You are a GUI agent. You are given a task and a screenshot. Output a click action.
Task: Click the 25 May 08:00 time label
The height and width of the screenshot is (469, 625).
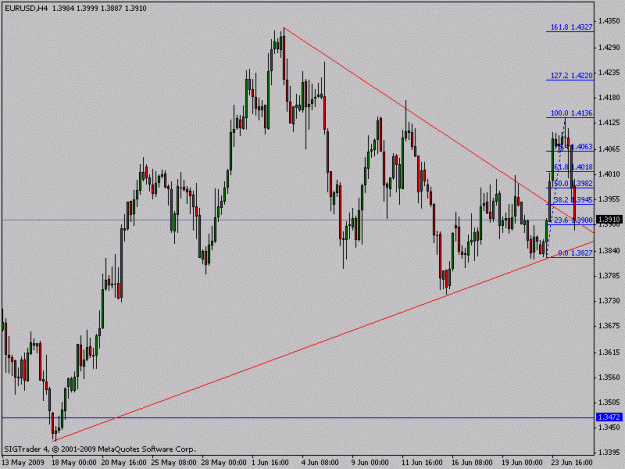174,463
